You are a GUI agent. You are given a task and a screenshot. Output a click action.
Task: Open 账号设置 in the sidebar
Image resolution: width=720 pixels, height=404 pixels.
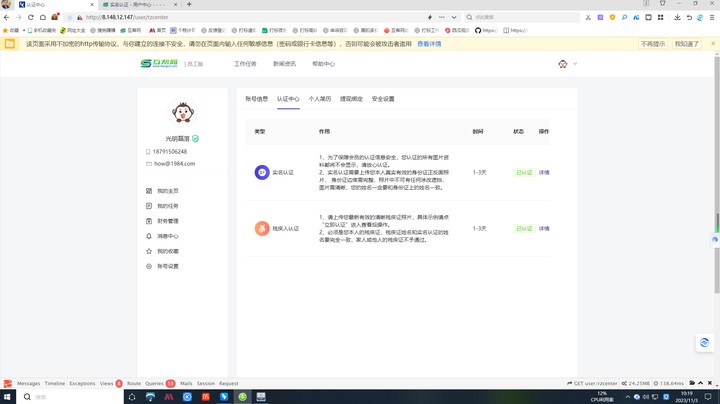pyautogui.click(x=167, y=266)
